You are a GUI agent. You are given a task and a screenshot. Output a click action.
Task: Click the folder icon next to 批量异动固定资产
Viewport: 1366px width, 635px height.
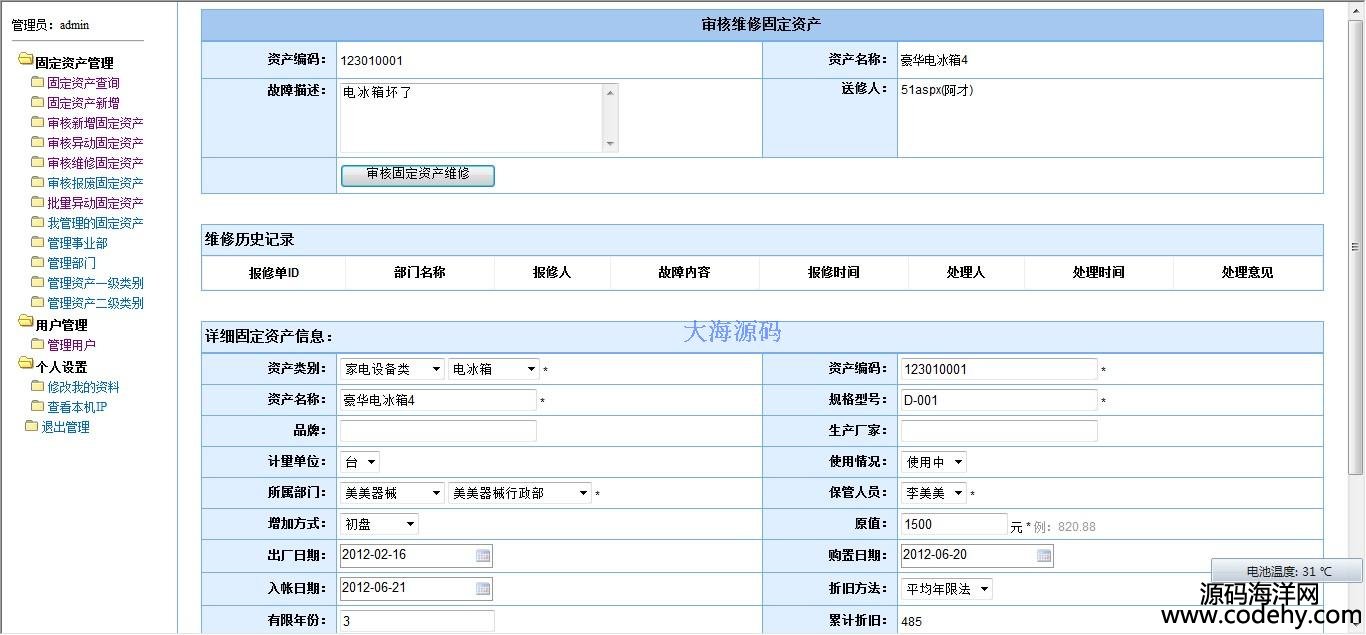coord(37,202)
